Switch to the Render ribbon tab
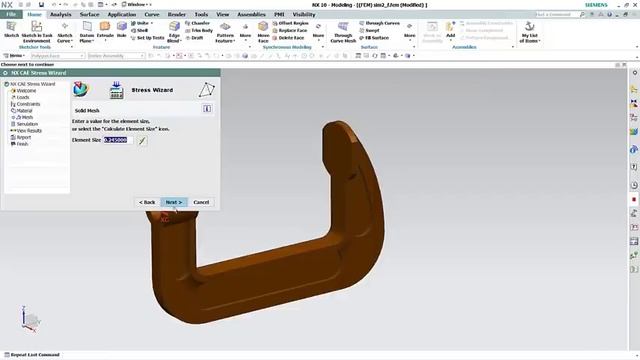The height and width of the screenshot is (360, 640). pos(176,14)
